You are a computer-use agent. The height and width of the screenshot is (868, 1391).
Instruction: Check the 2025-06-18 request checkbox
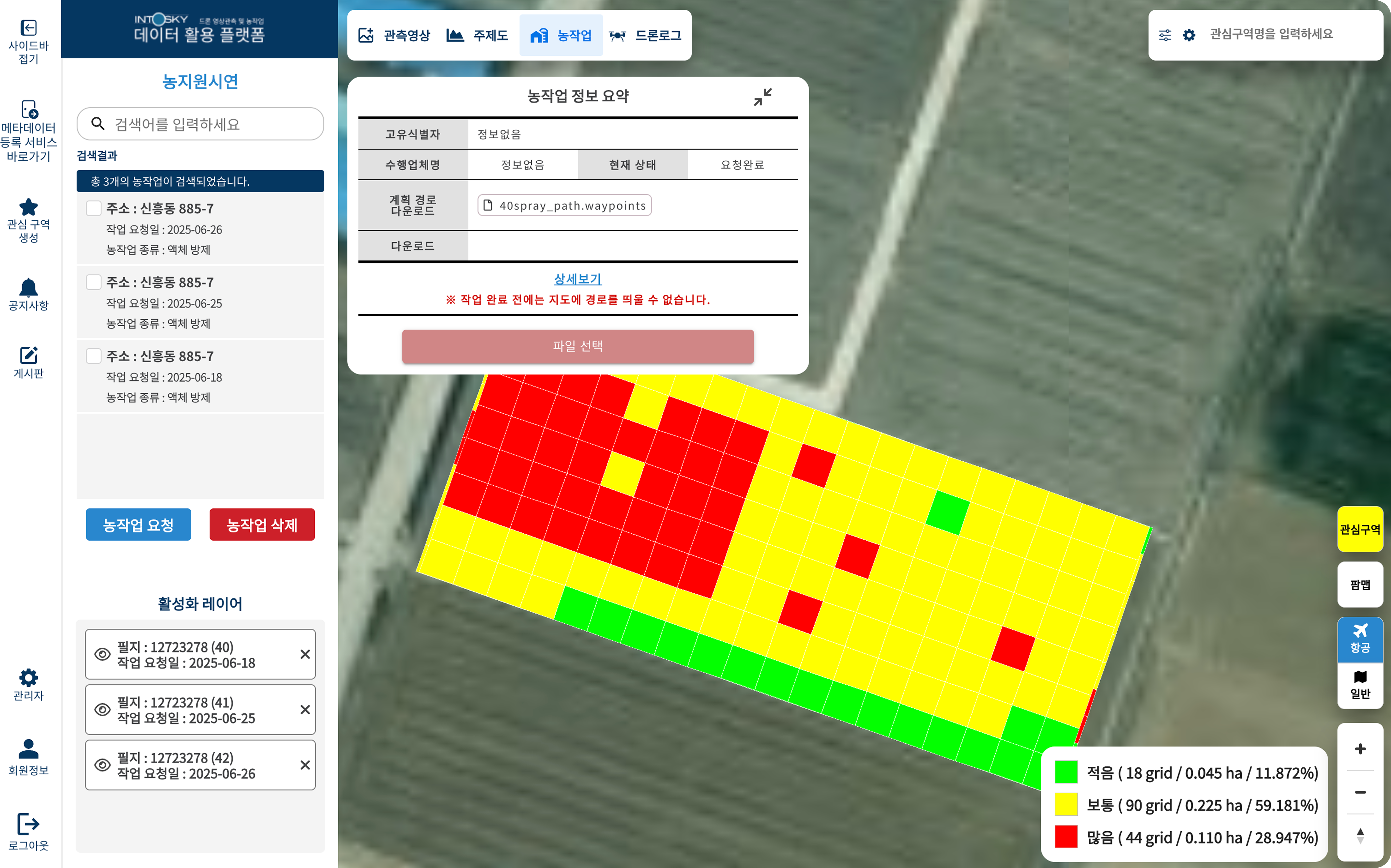pos(94,356)
